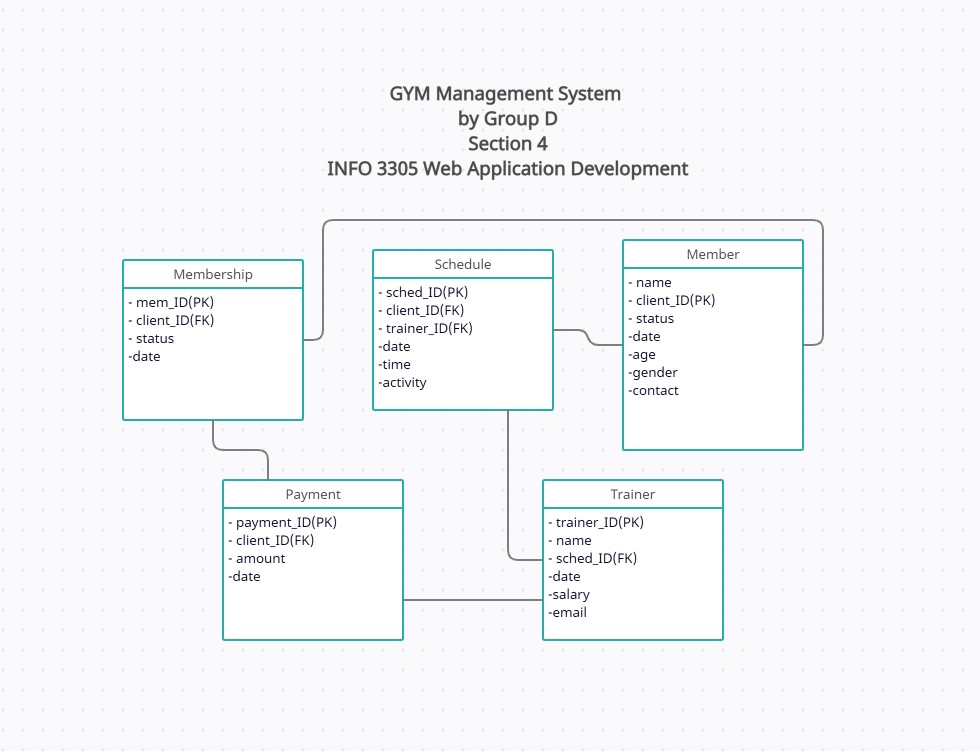The image size is (980, 751).
Task: Click the gender attribute in Member
Action: tap(654, 372)
